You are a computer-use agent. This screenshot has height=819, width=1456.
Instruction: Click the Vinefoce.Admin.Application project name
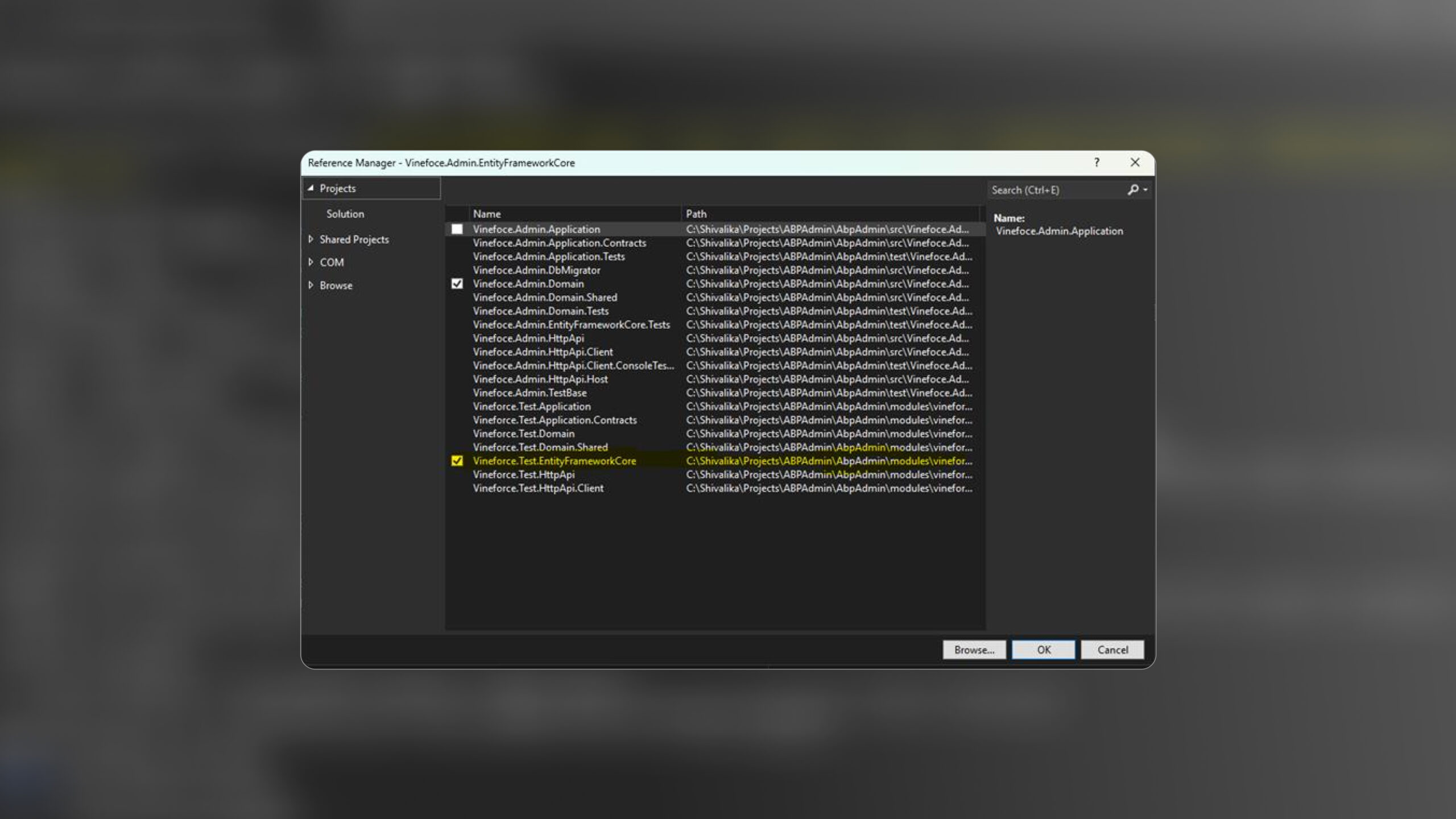[536, 229]
